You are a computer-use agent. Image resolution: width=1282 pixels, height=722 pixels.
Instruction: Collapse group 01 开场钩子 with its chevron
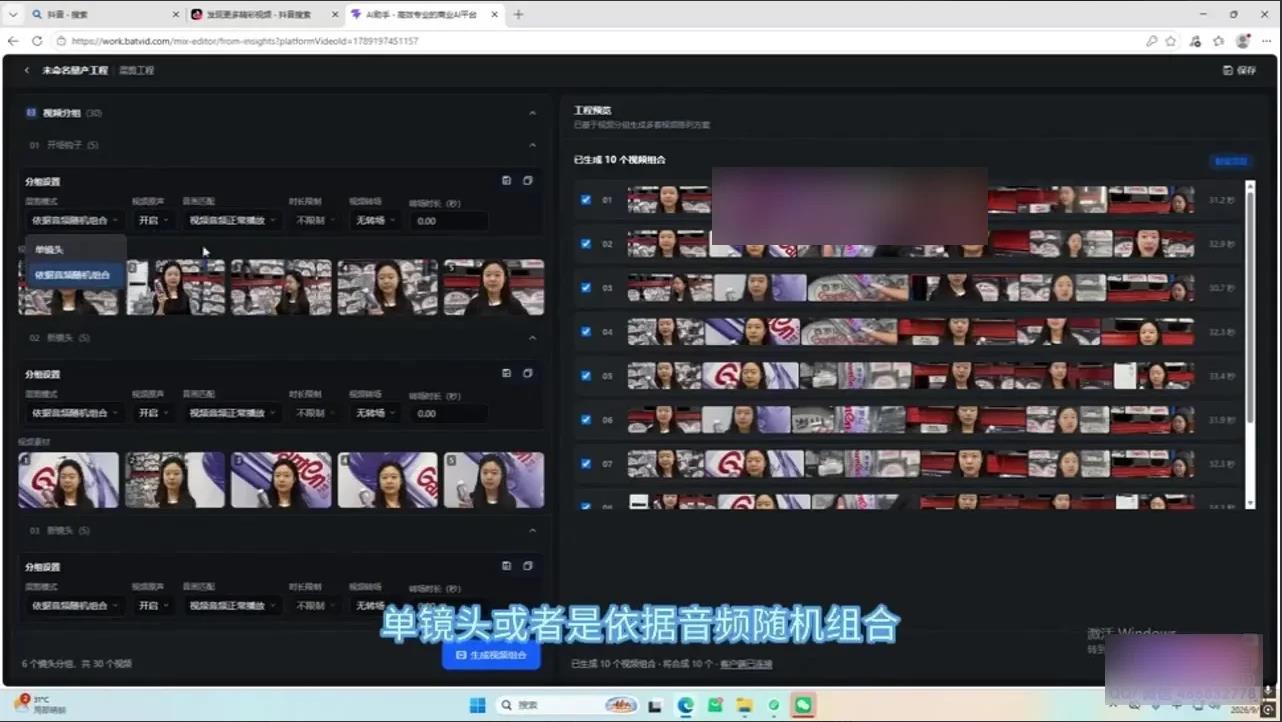[532, 145]
